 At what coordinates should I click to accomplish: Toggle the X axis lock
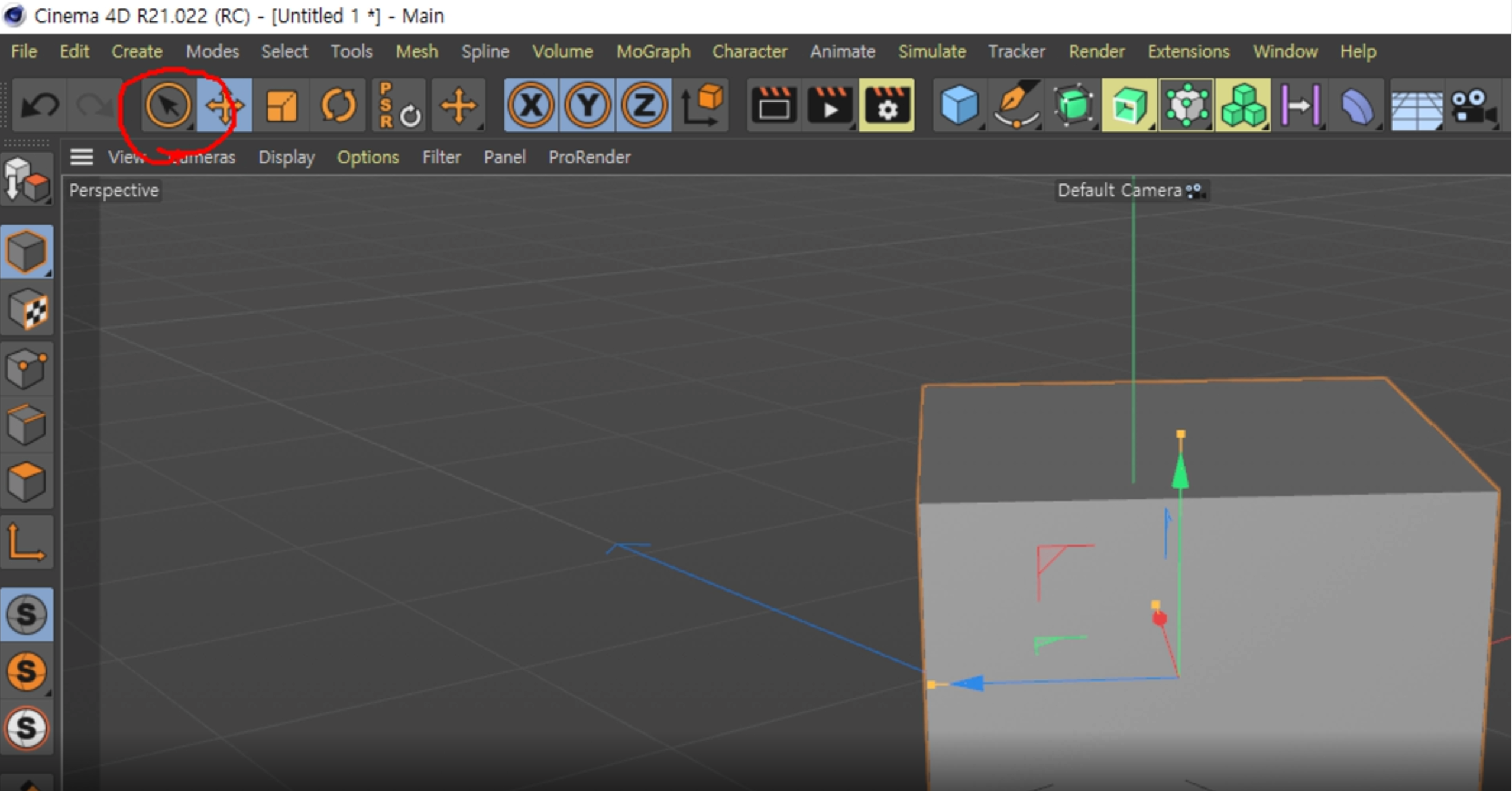pos(530,106)
